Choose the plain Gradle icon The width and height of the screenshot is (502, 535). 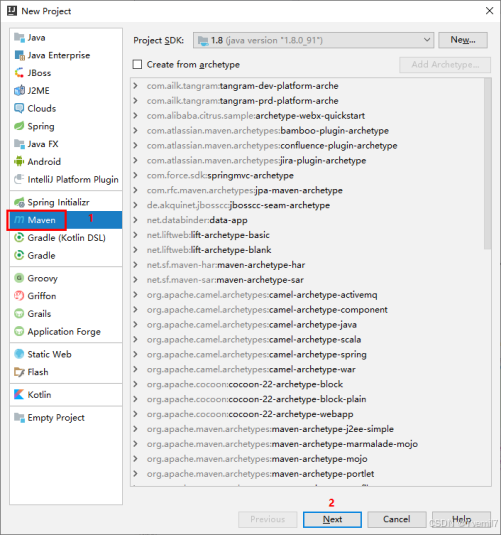pos(19,255)
